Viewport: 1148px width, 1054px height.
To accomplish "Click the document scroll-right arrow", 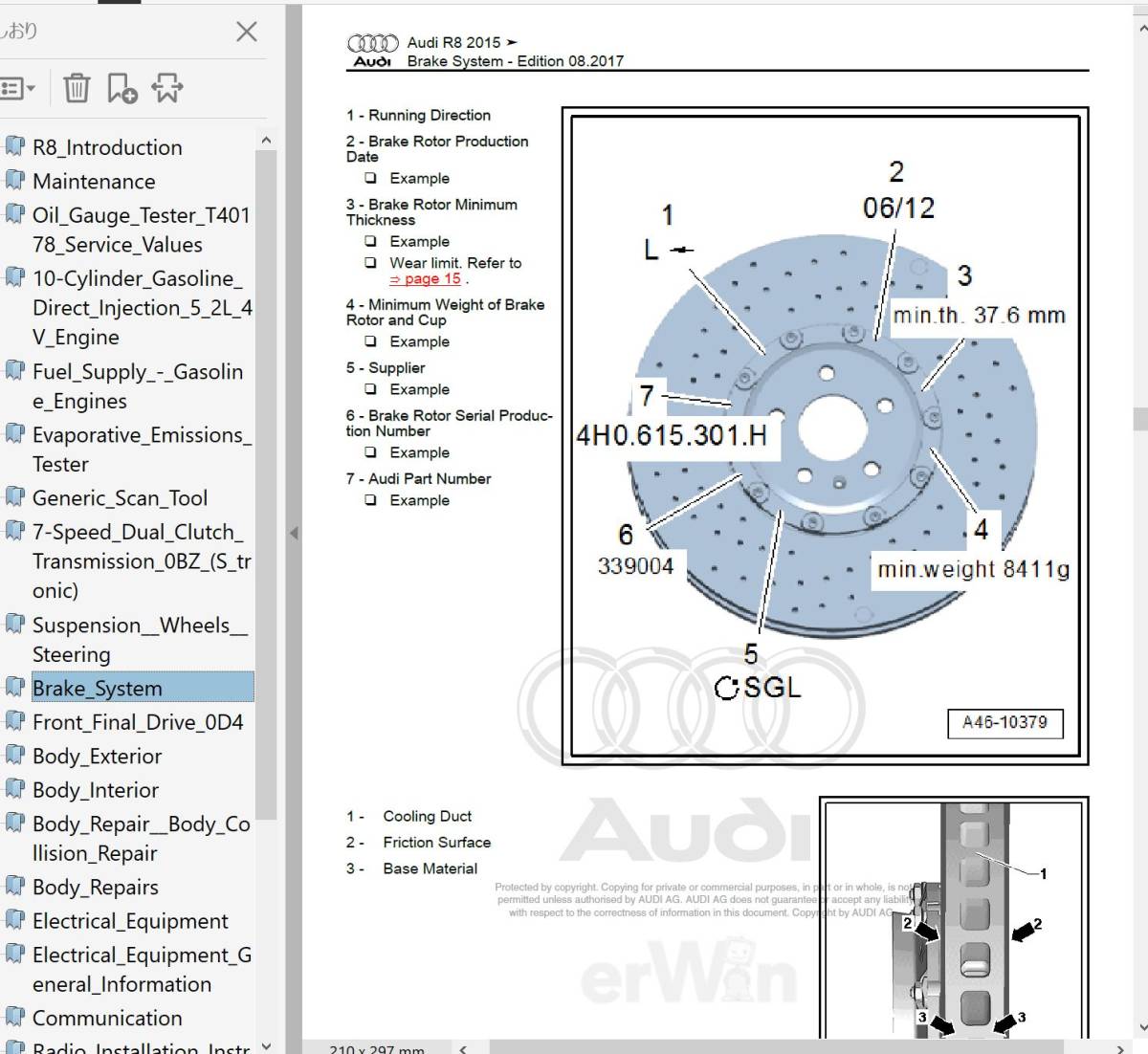I will pos(1121,1048).
